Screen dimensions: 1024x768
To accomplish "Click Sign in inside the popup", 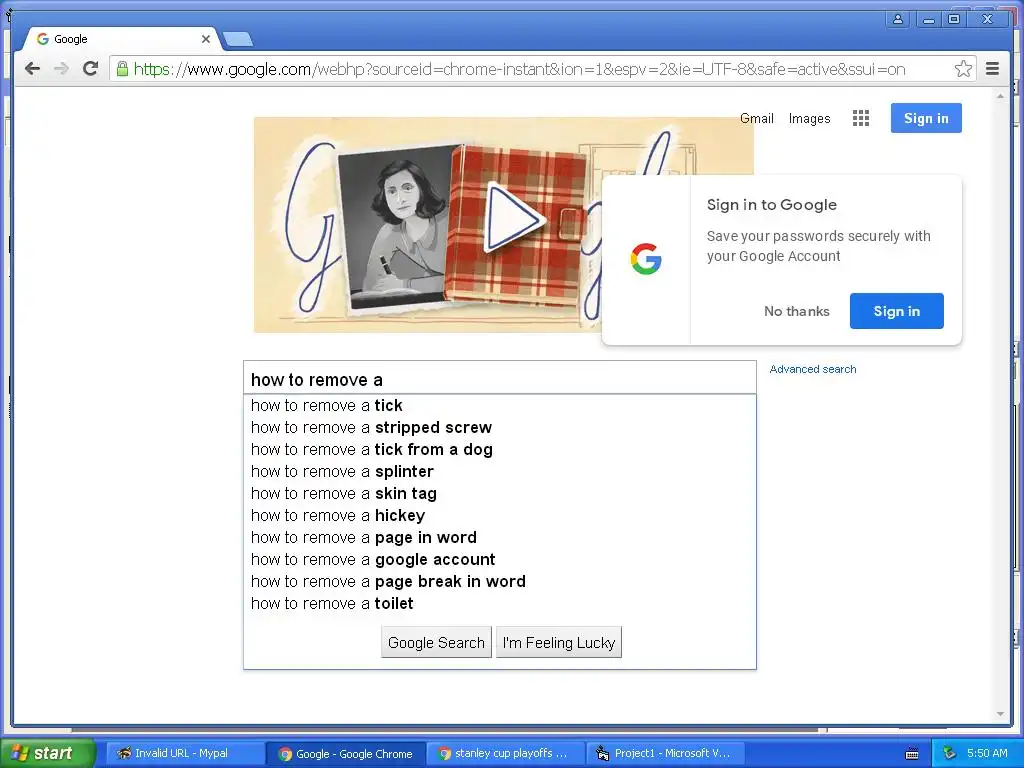I will pos(897,311).
